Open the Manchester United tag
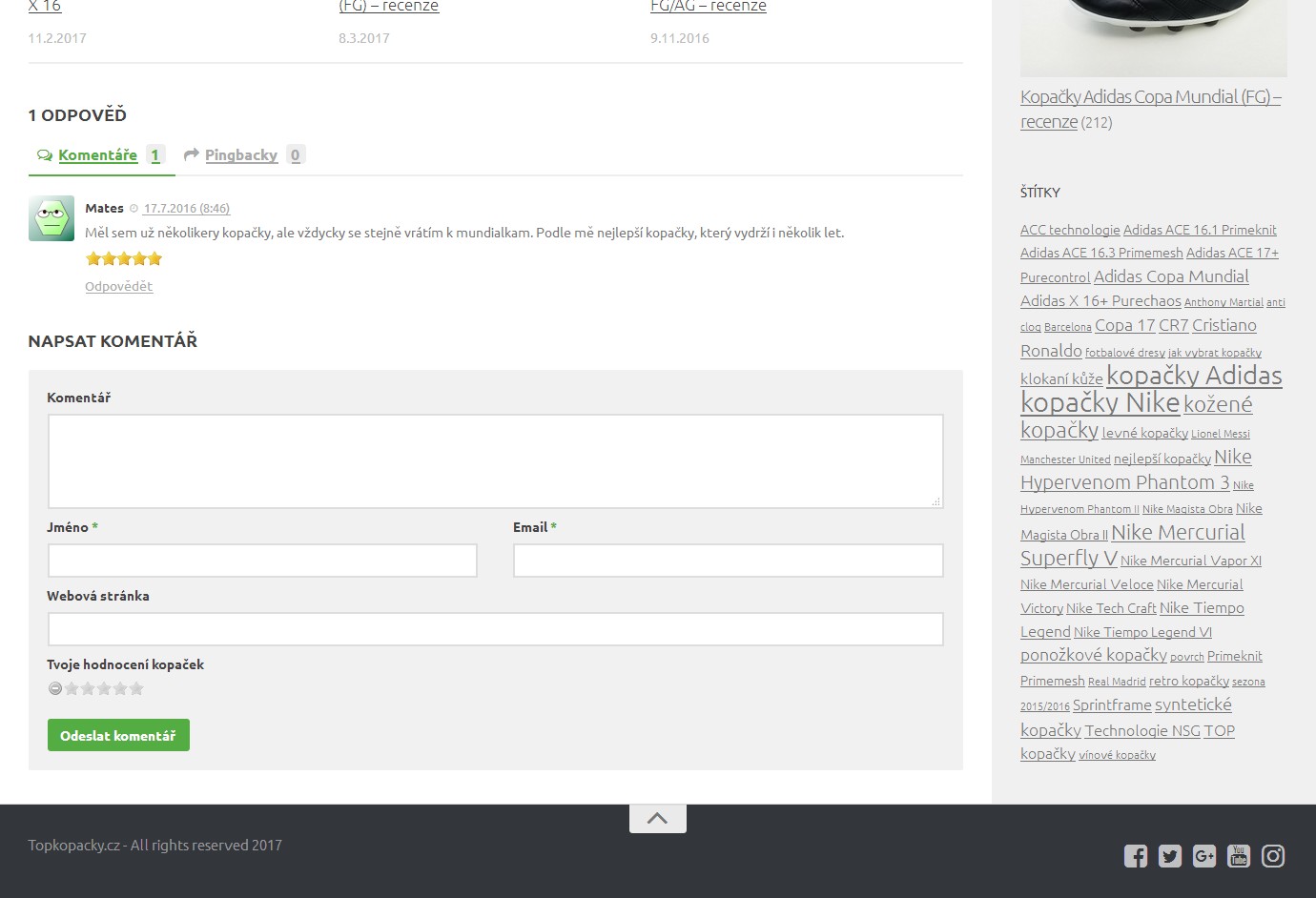Screen dimensions: 1316x898 pyautogui.click(x=1065, y=459)
